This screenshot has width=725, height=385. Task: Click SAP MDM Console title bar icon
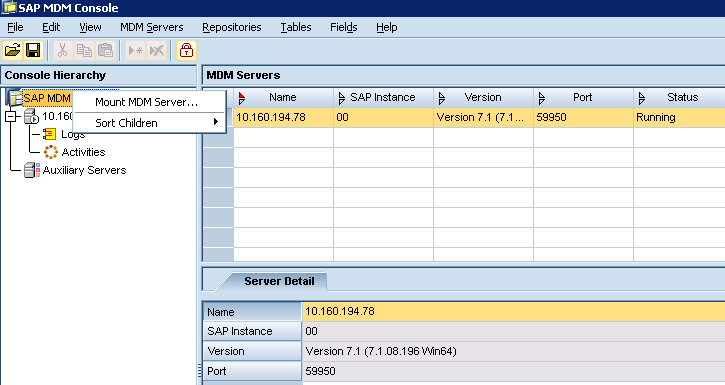8,7
